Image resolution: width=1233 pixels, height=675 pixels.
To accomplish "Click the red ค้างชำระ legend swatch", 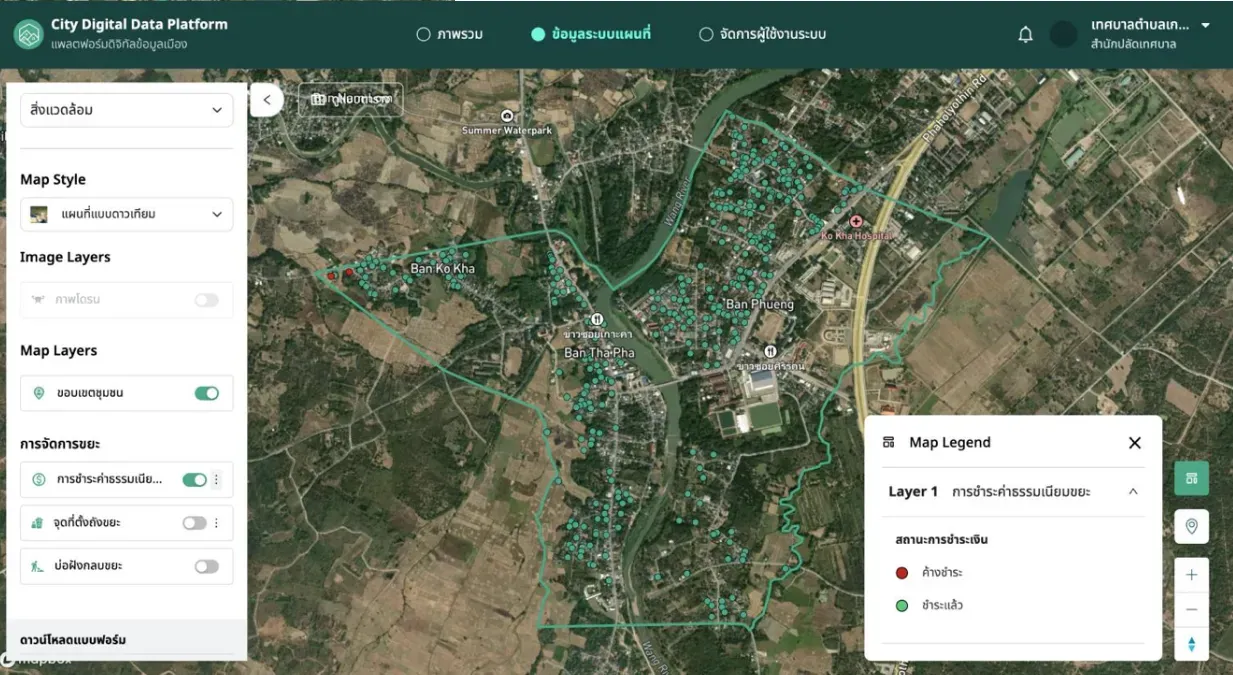I will (x=902, y=573).
